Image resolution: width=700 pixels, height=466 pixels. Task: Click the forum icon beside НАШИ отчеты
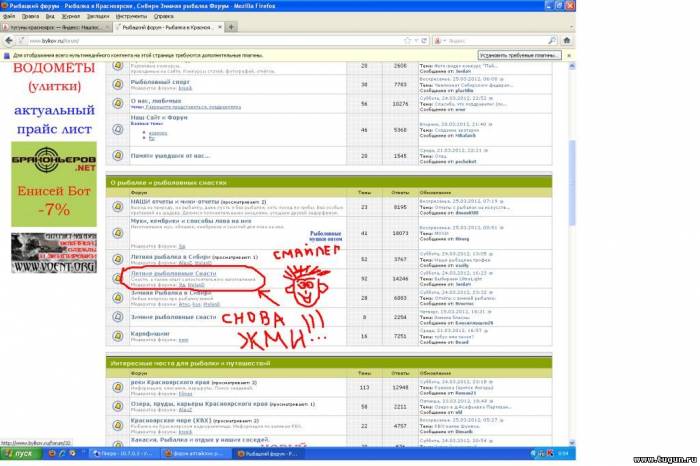point(118,207)
